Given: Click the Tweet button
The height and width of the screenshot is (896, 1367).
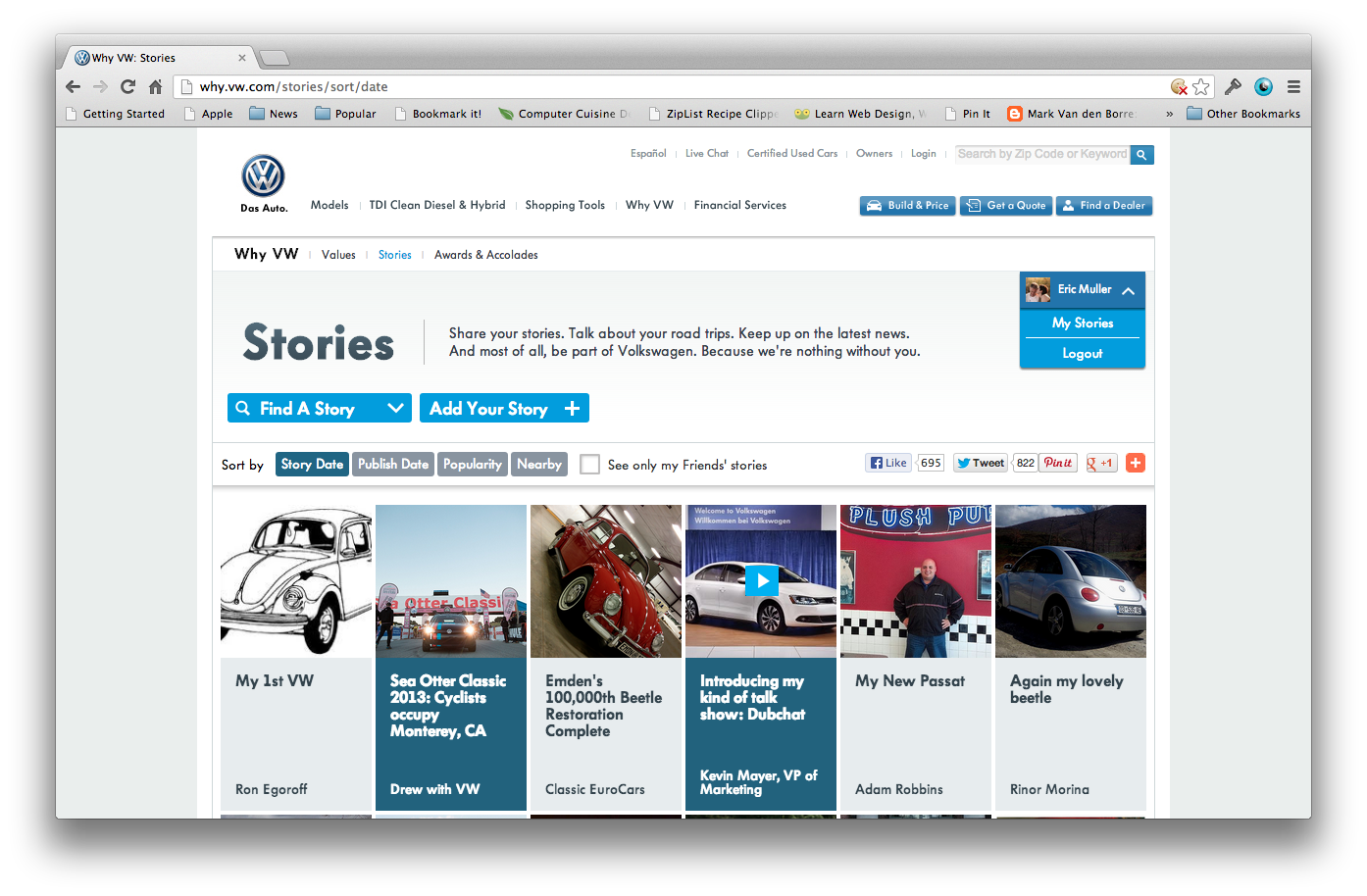Looking at the screenshot, I should click(981, 463).
